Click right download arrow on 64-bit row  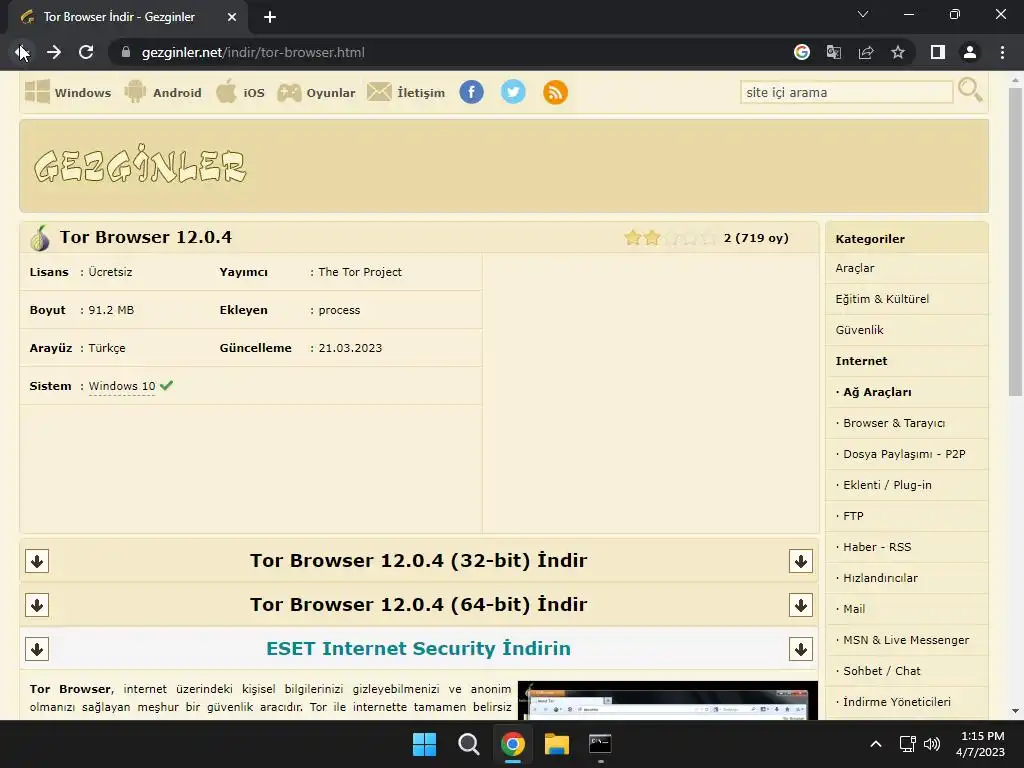pyautogui.click(x=801, y=605)
